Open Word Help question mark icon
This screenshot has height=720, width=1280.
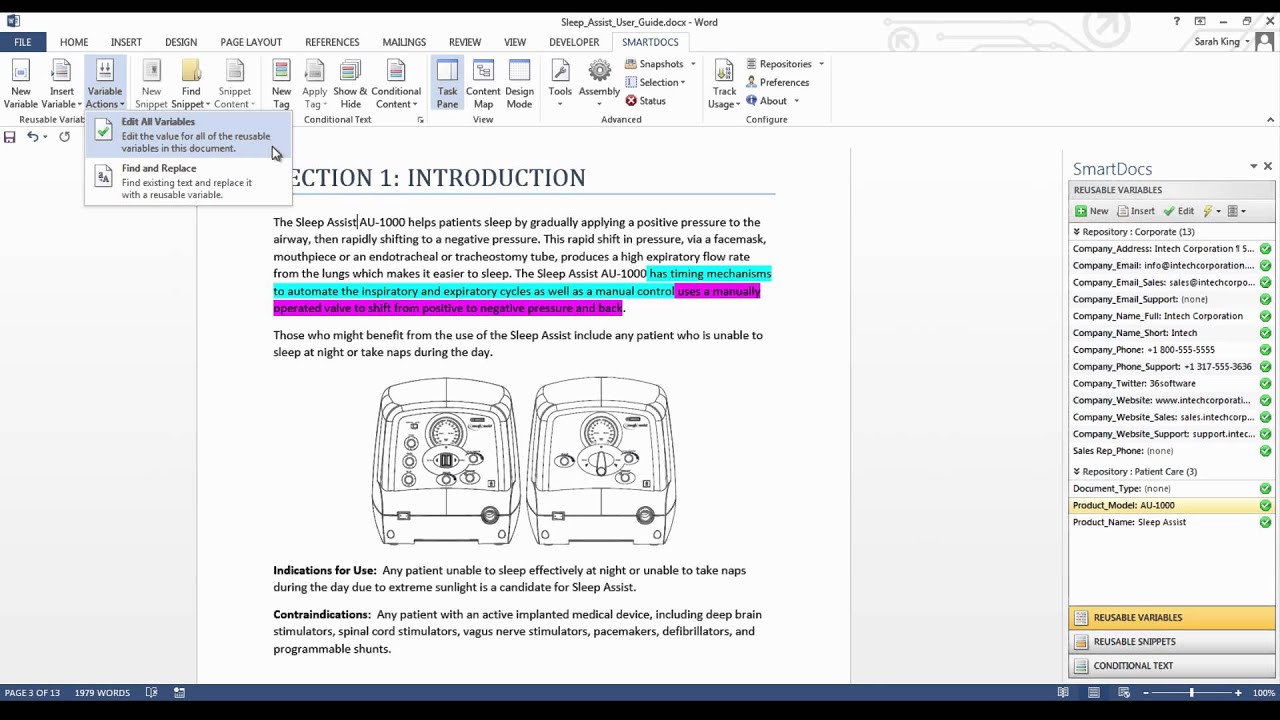click(1176, 21)
